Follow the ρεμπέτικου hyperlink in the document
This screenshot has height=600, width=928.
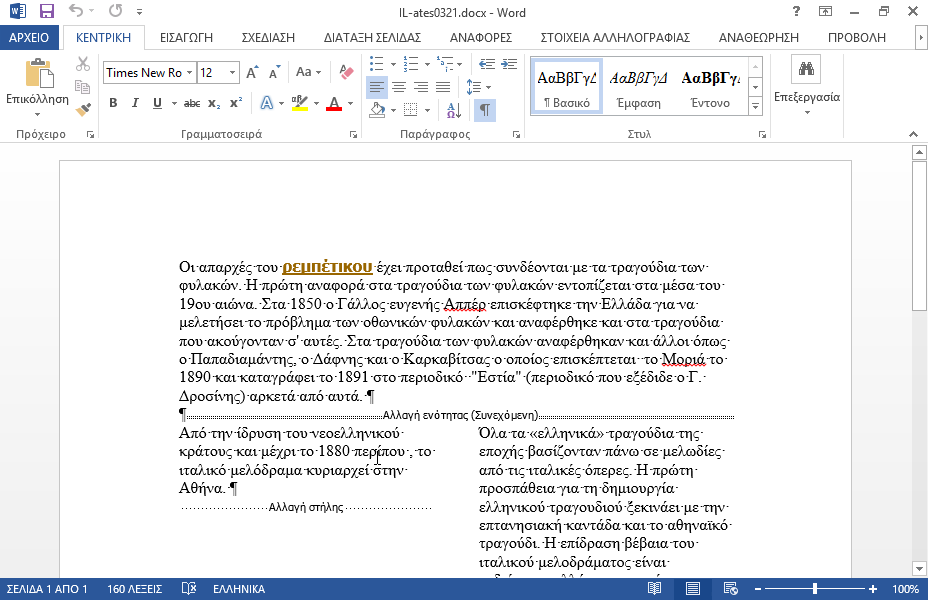click(x=327, y=267)
